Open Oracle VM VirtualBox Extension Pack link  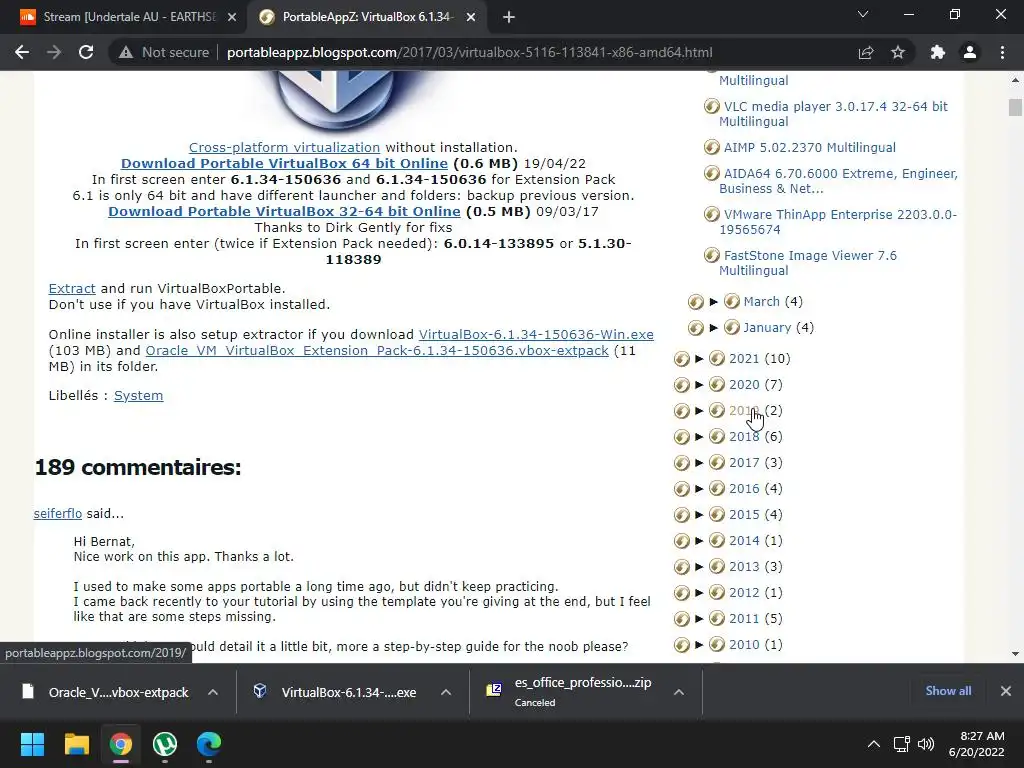377,351
